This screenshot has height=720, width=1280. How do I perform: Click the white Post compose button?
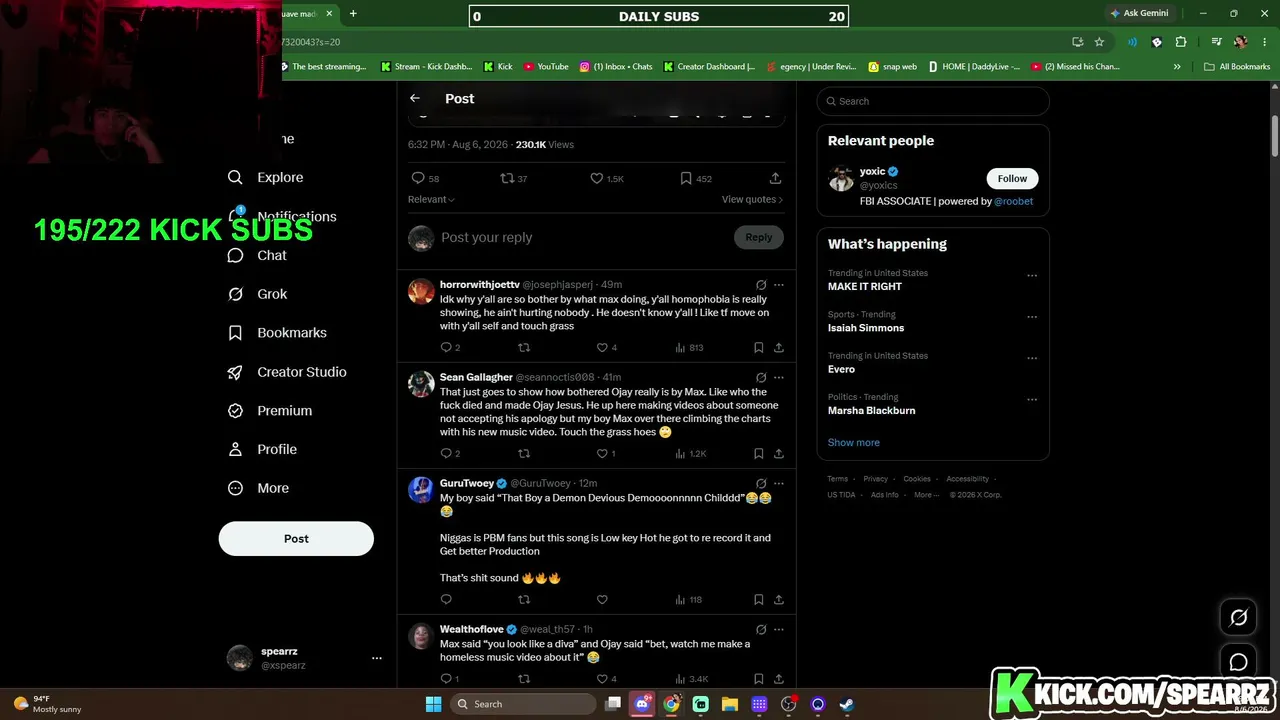click(296, 538)
